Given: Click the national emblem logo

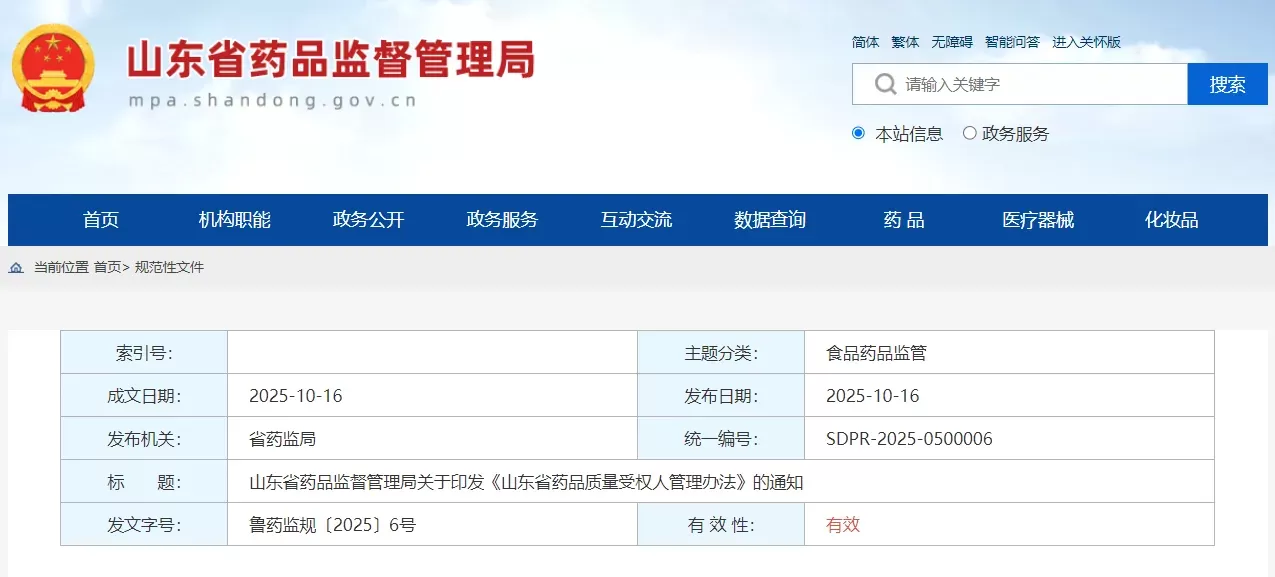Looking at the screenshot, I should [52, 69].
